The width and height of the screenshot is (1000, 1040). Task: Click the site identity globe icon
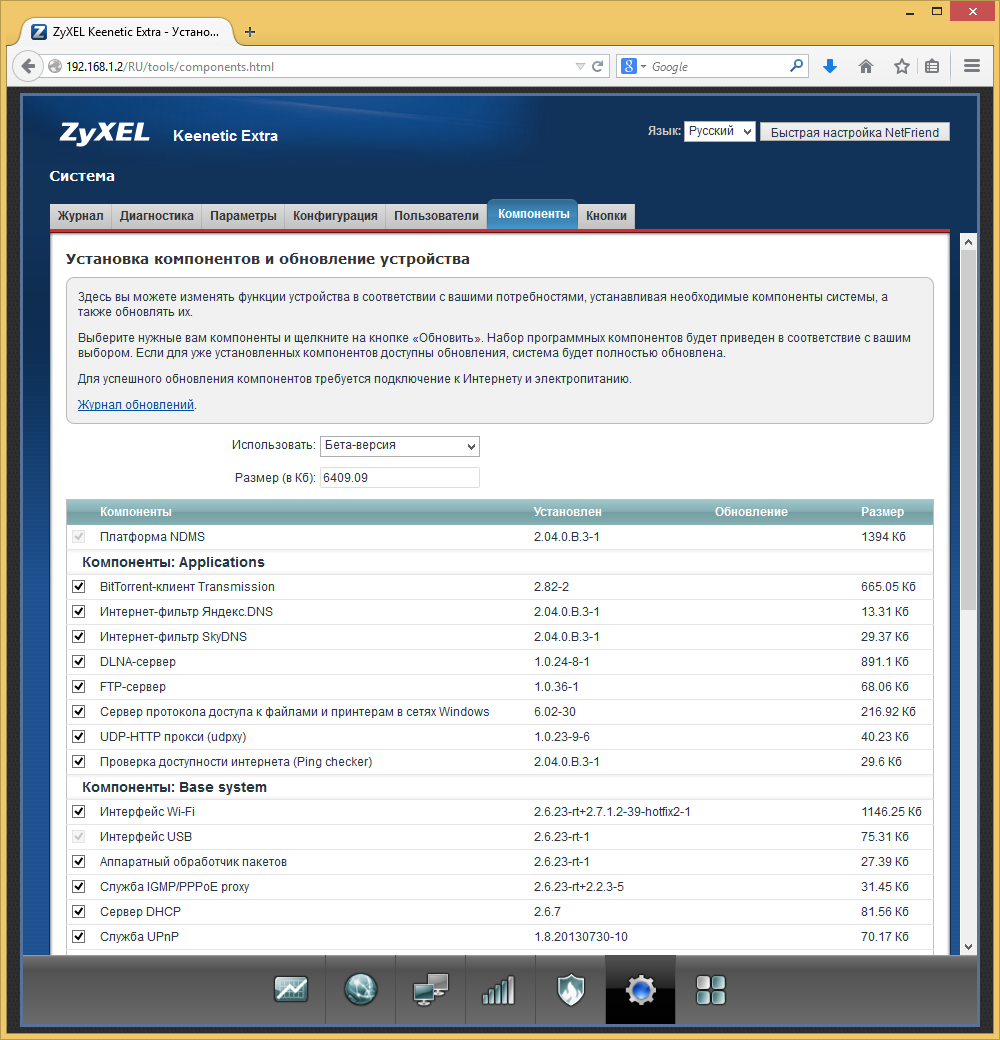(x=55, y=66)
